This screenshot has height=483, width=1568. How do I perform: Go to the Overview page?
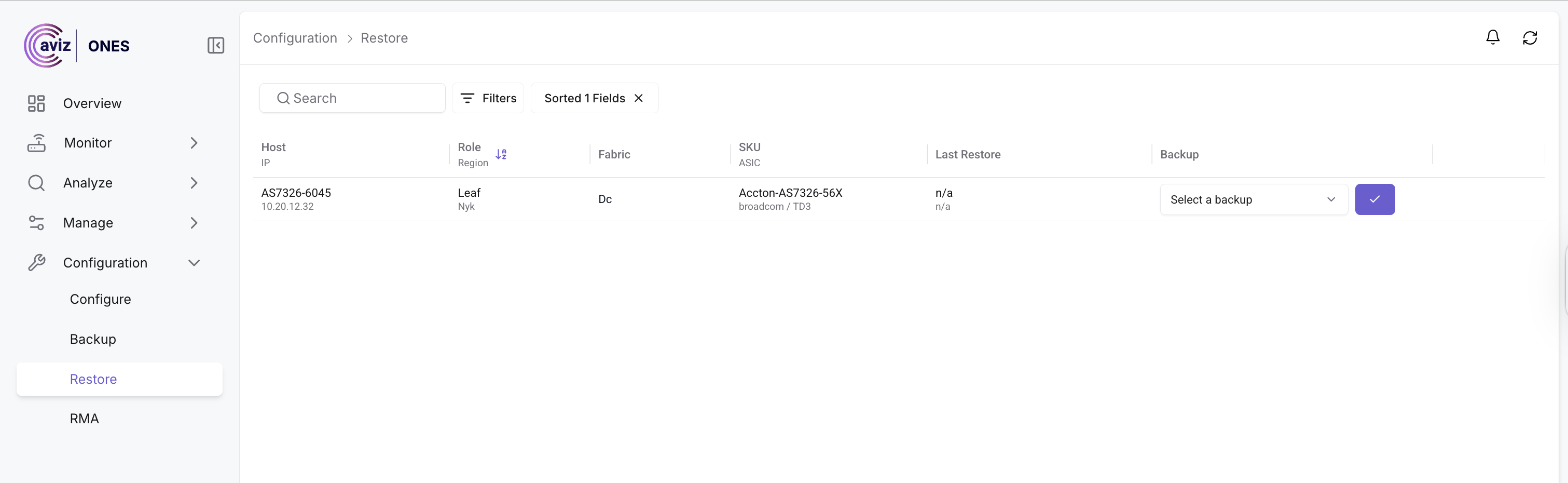pos(92,103)
